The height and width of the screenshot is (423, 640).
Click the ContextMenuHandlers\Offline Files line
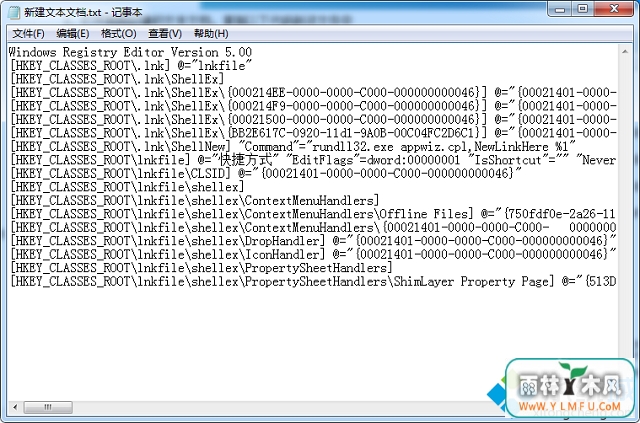313,214
